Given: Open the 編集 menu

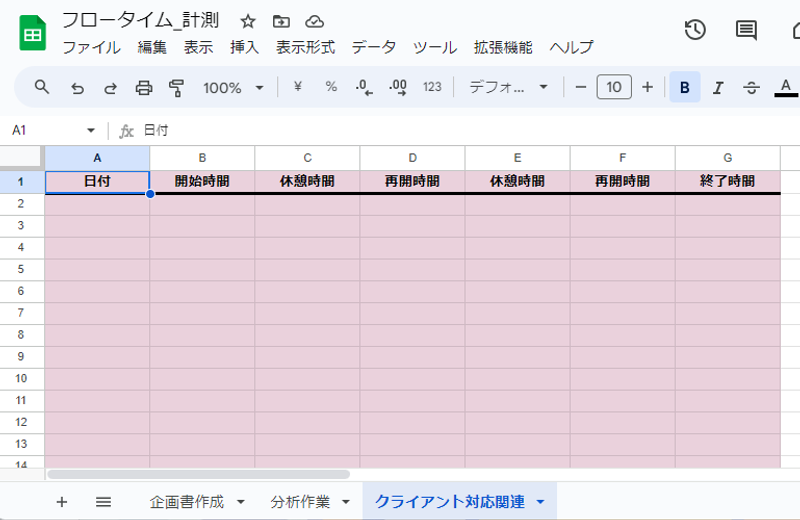Looking at the screenshot, I should 152,47.
